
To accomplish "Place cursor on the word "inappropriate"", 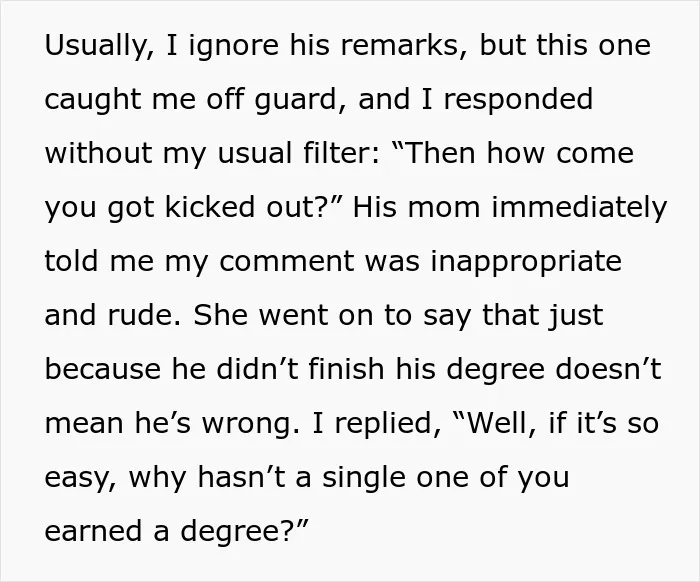I will click(x=526, y=262).
